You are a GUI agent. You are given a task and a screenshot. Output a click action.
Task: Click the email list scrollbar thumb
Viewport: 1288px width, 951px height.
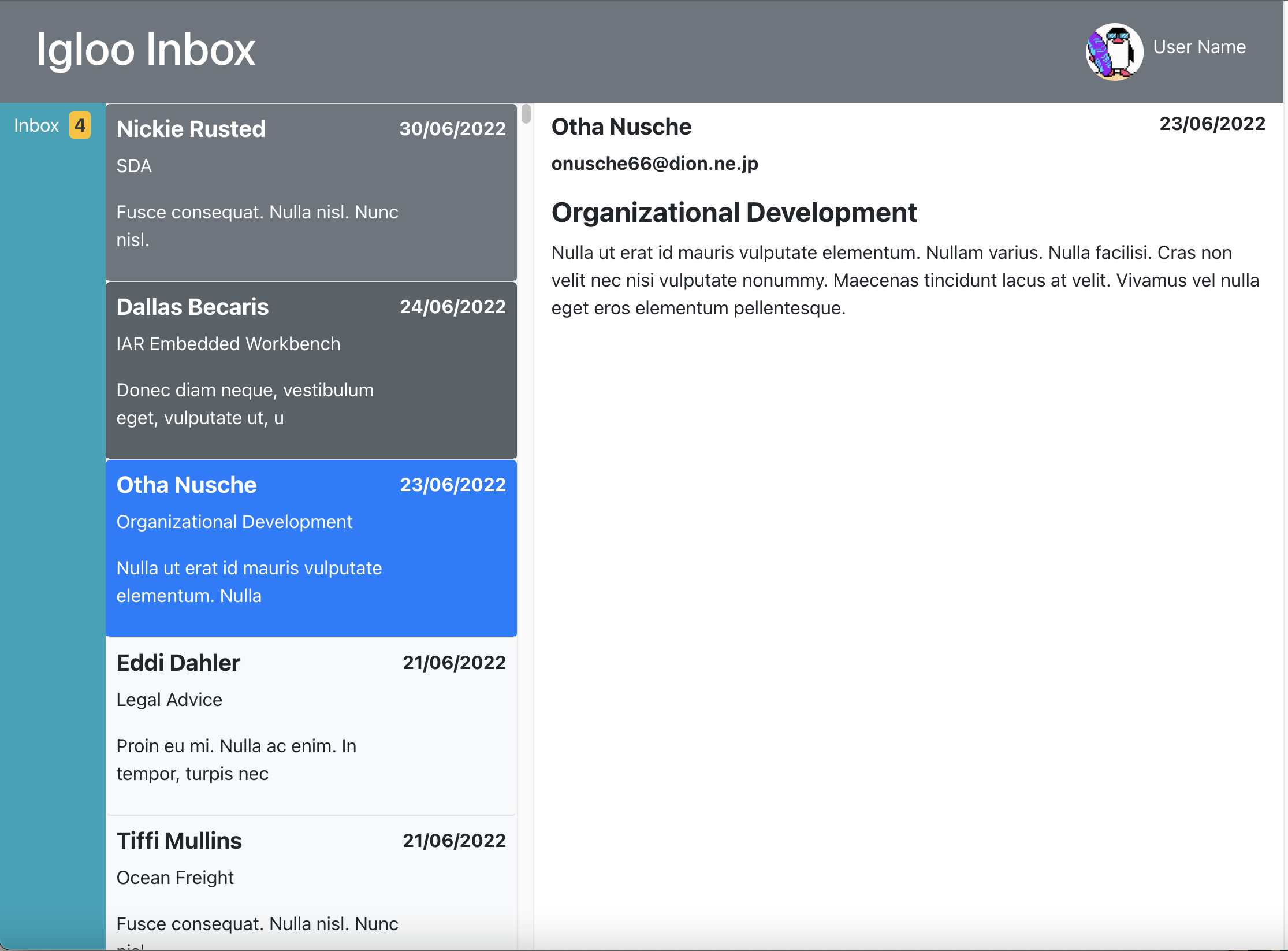[x=526, y=114]
